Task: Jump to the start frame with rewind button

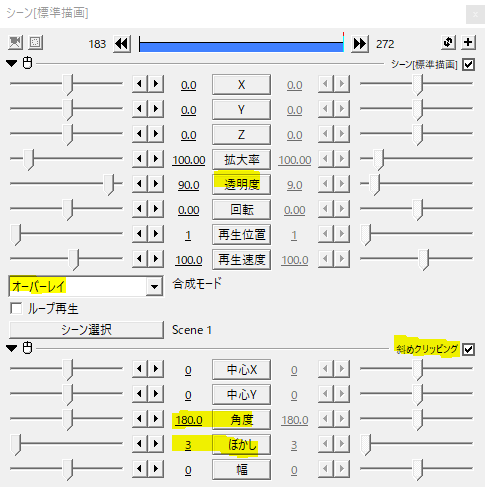Action: (122, 44)
